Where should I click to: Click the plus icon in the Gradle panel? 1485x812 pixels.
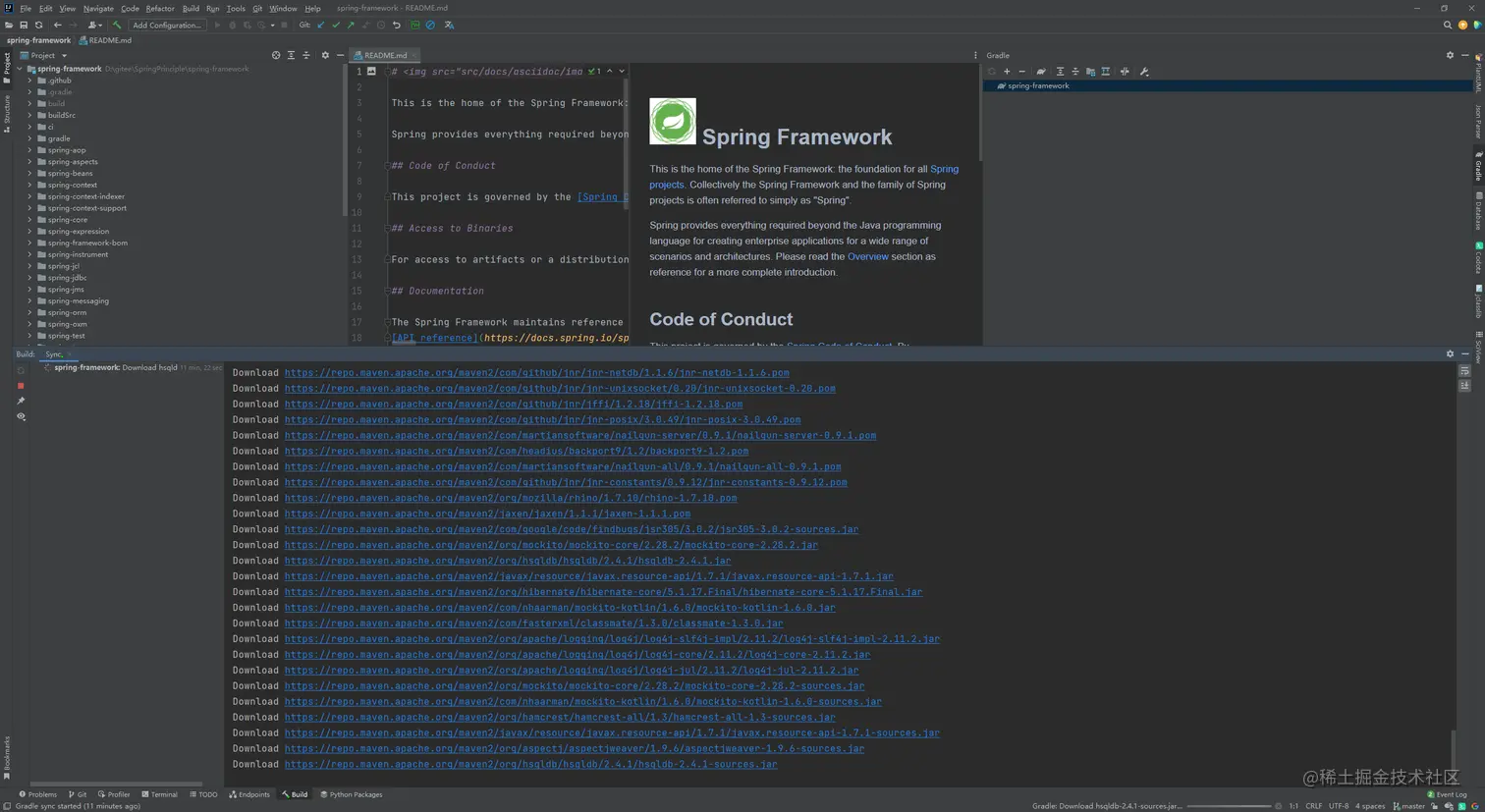1007,72
